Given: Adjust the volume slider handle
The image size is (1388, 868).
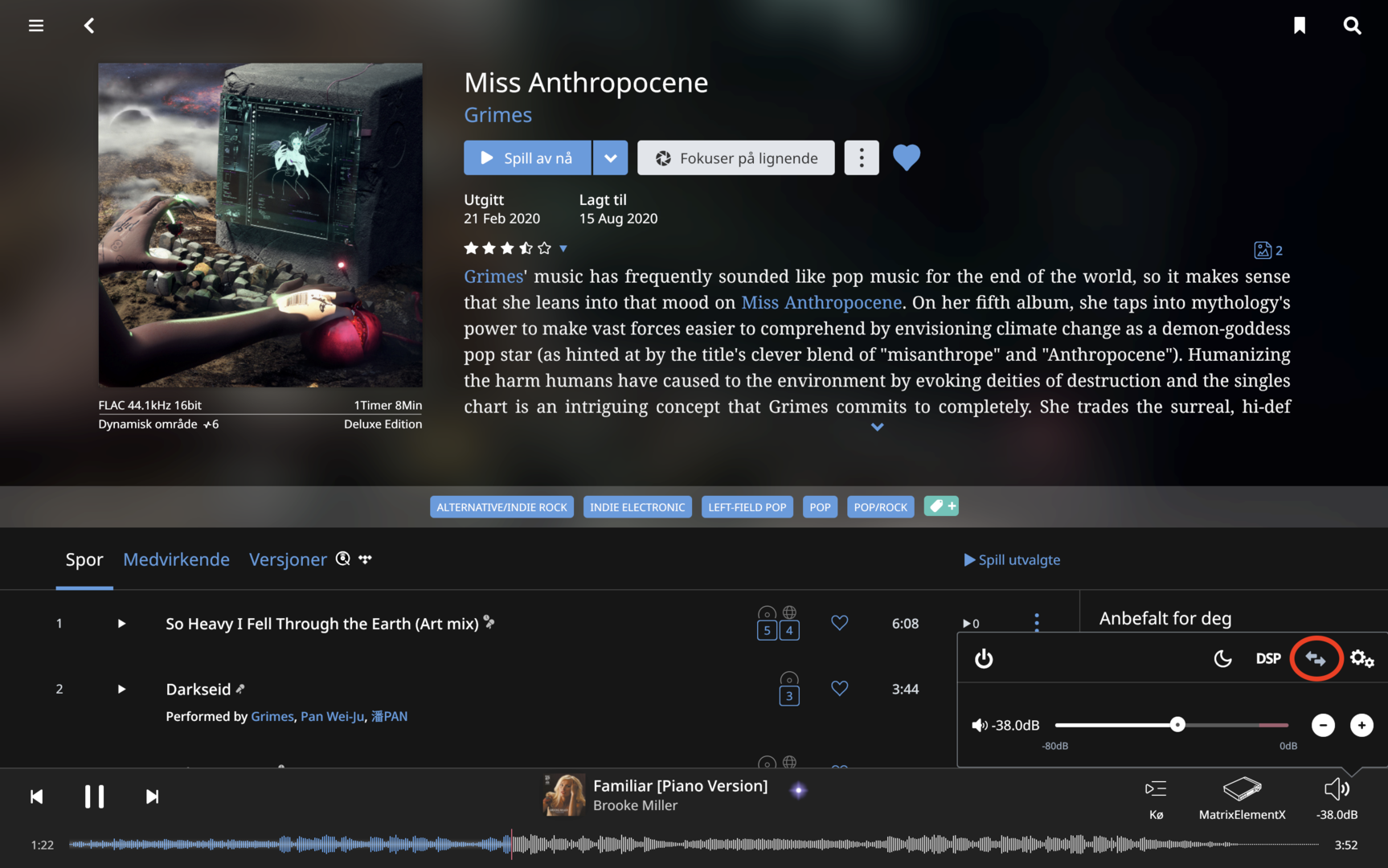Looking at the screenshot, I should 1177,725.
